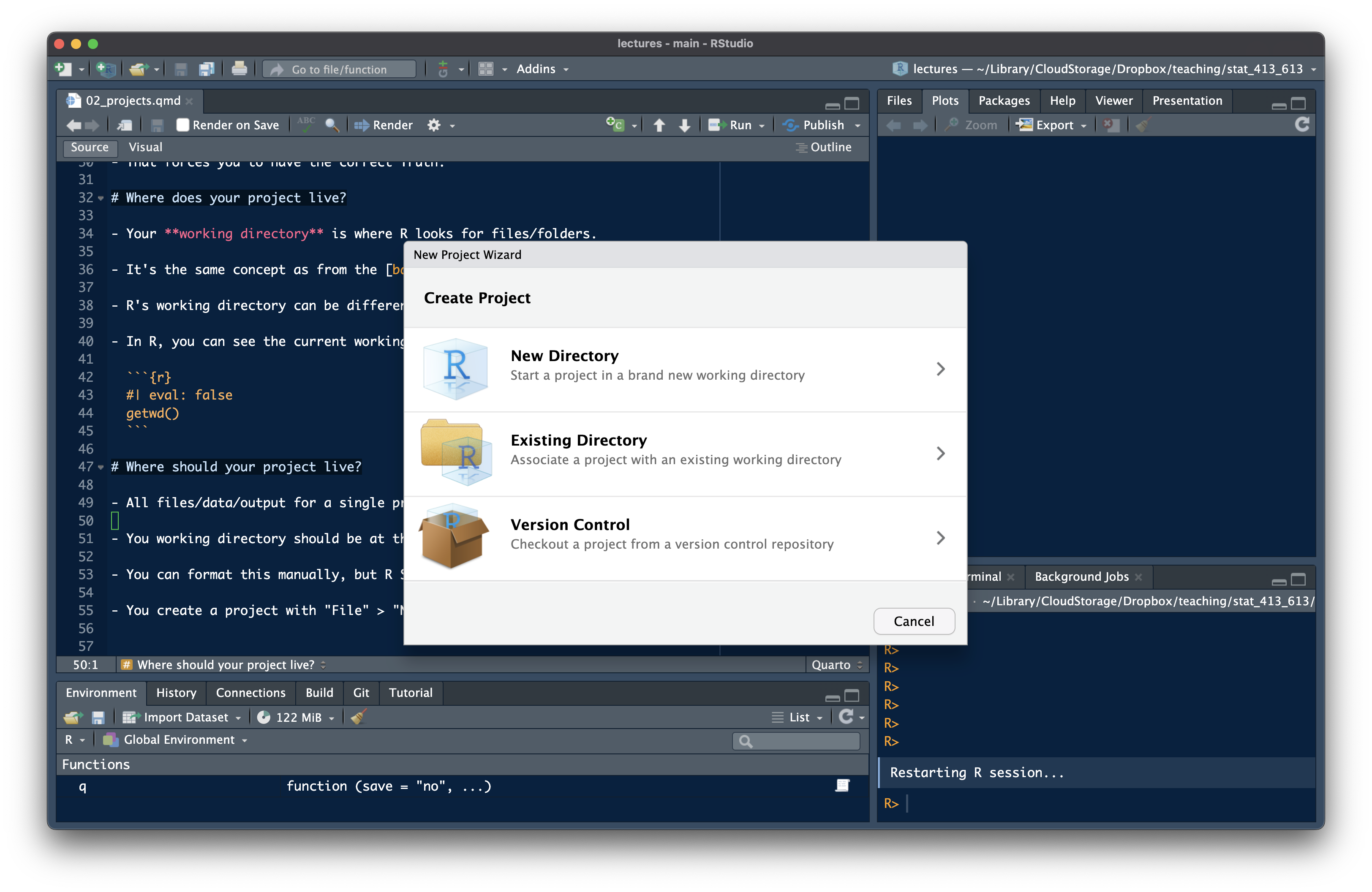
Task: Click the create new project icon
Action: pos(106,69)
